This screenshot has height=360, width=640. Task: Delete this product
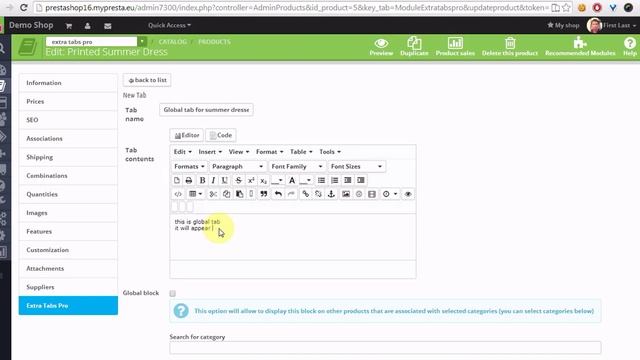click(510, 47)
